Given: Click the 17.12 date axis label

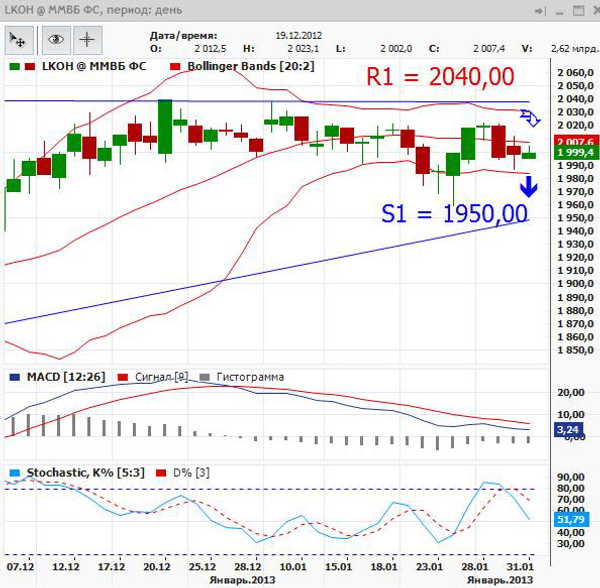Looking at the screenshot, I should (111, 567).
